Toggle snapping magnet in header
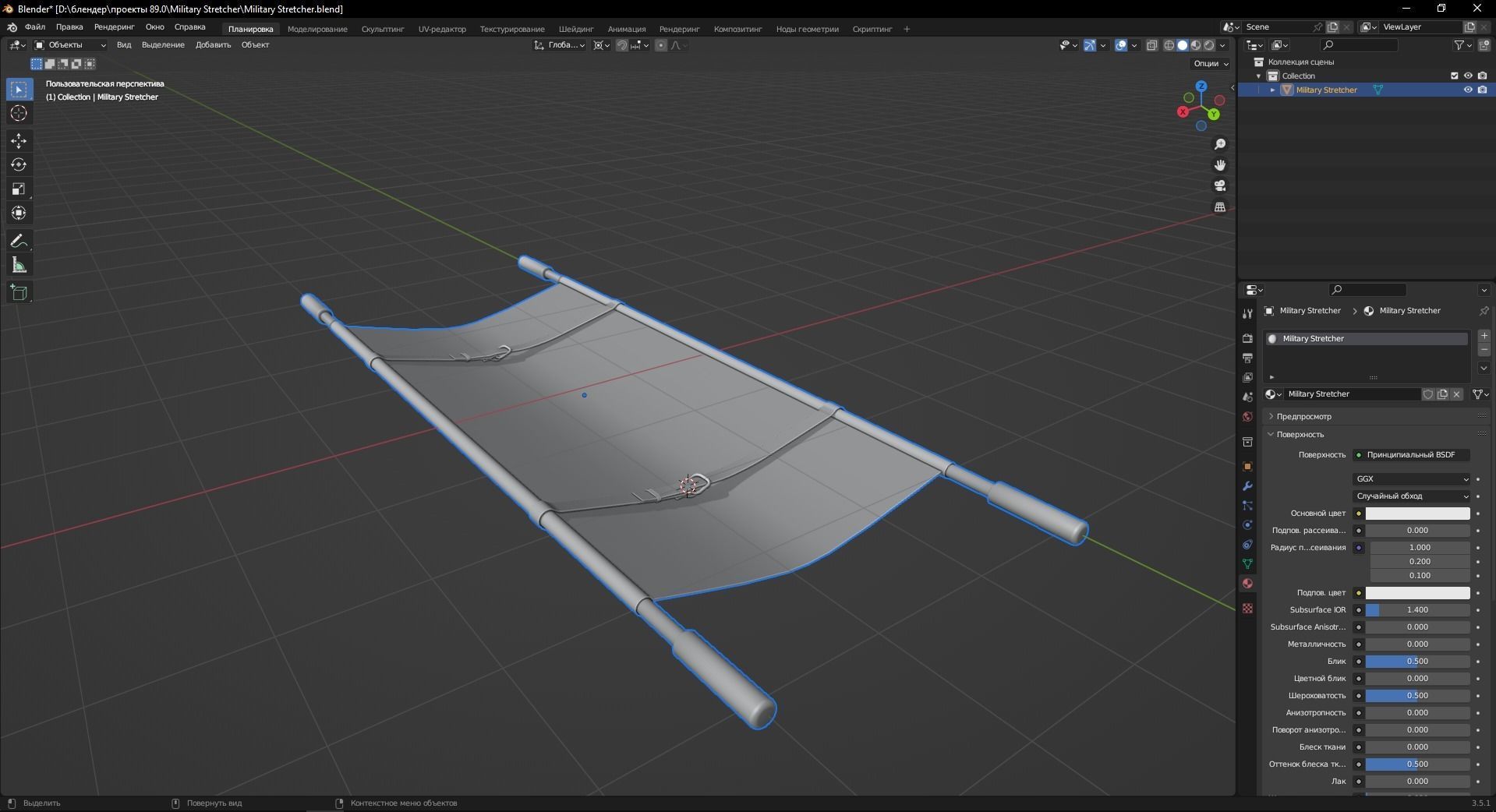Image resolution: width=1496 pixels, height=812 pixels. (622, 45)
